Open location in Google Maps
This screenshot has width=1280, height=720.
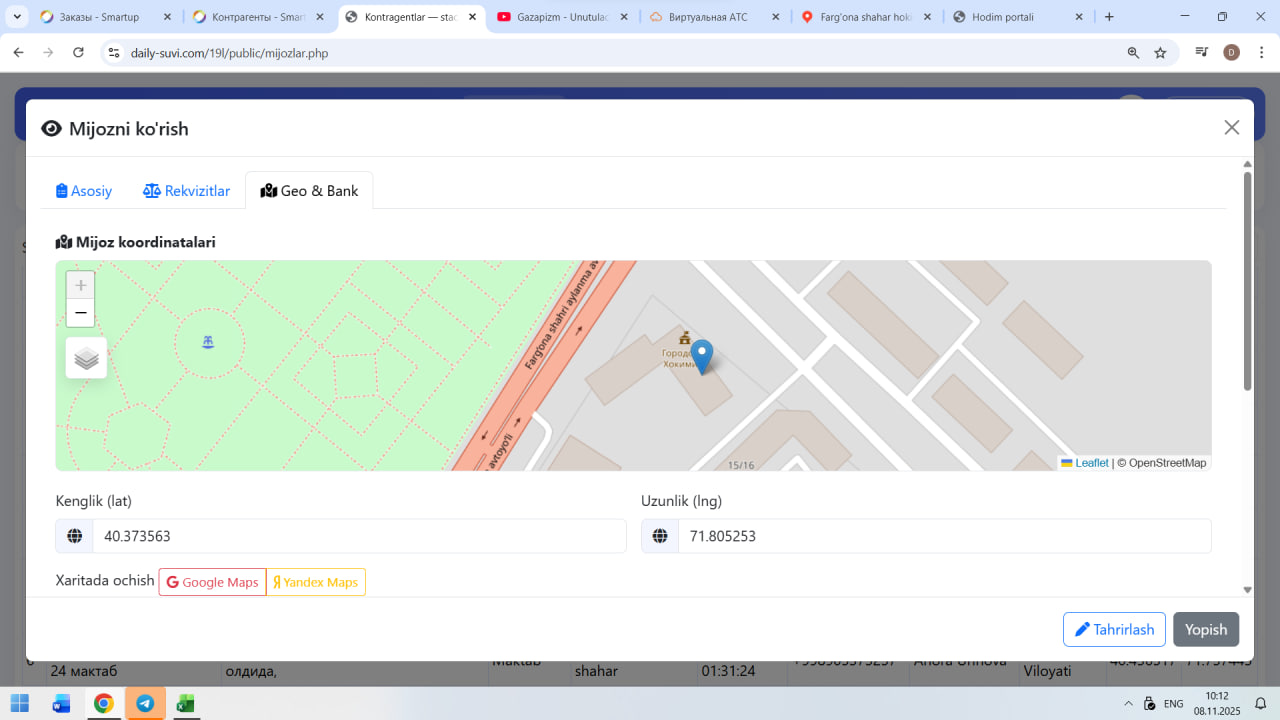[x=212, y=582]
